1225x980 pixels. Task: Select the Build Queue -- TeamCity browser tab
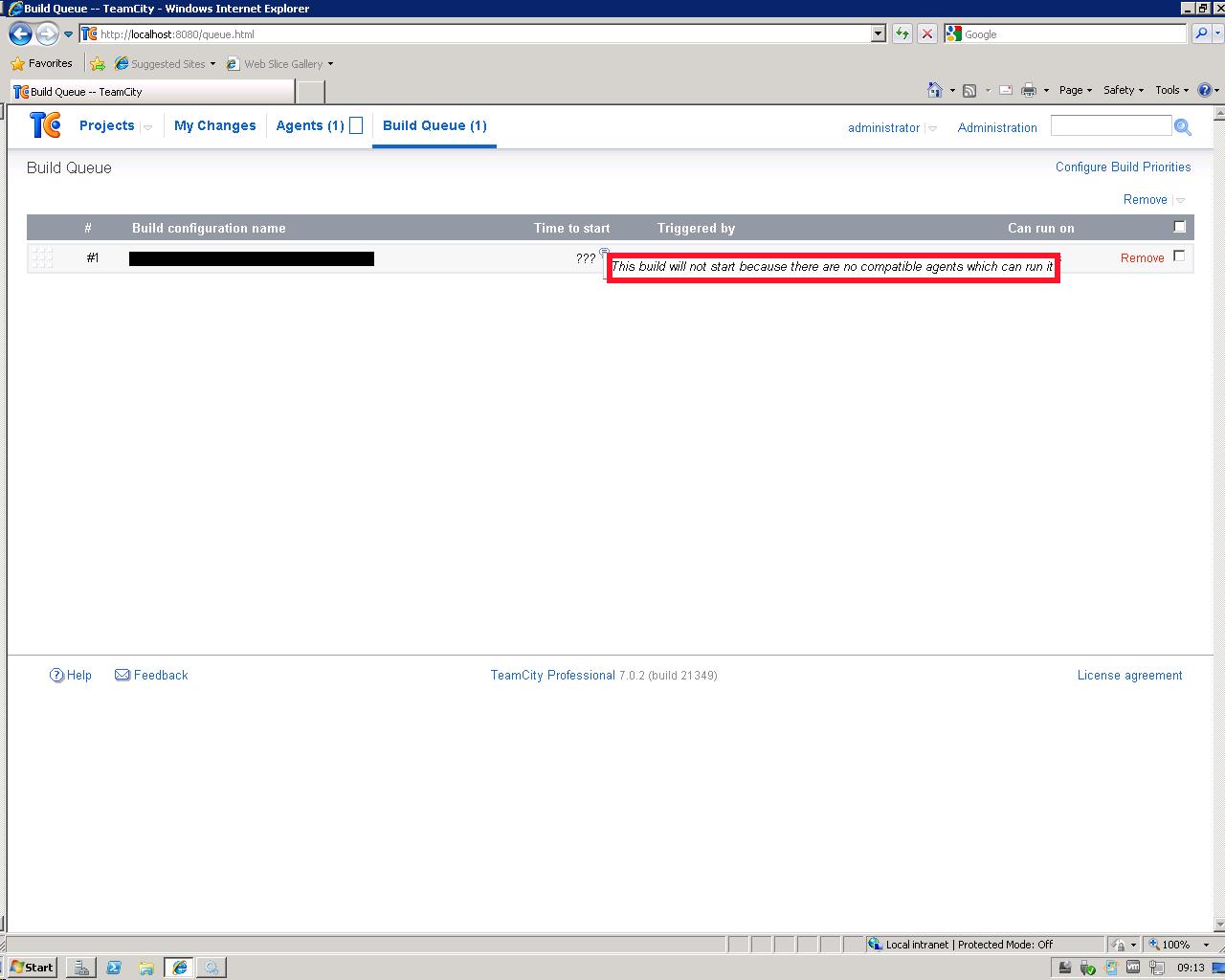coord(152,92)
